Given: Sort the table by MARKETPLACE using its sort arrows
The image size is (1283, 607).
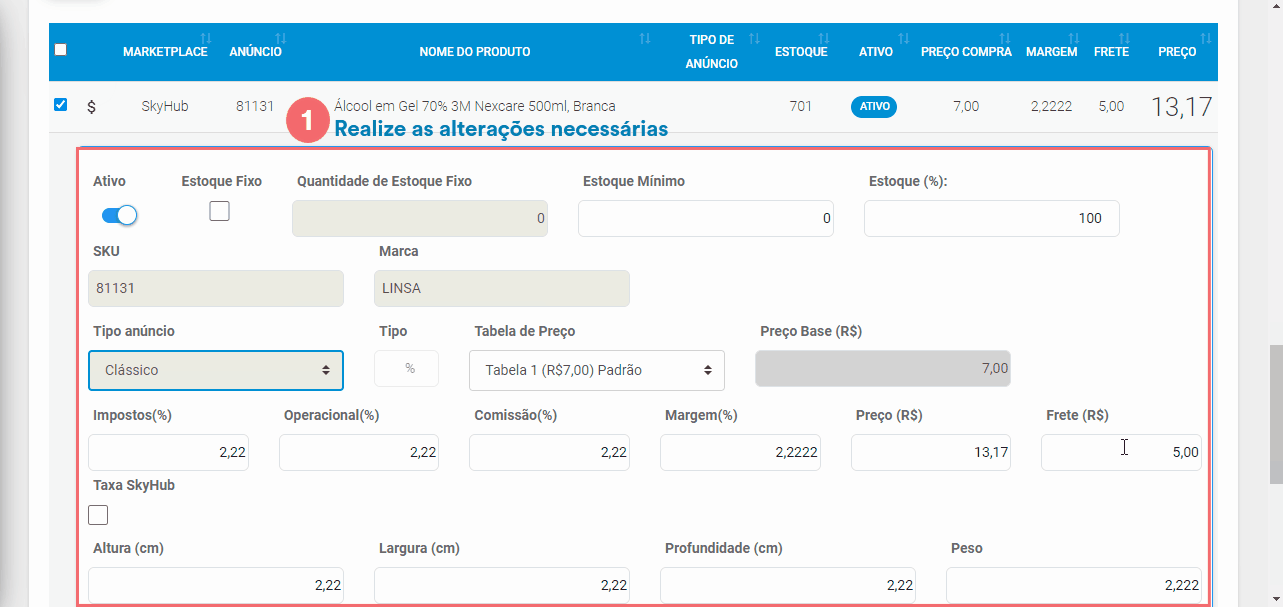Looking at the screenshot, I should pyautogui.click(x=206, y=39).
